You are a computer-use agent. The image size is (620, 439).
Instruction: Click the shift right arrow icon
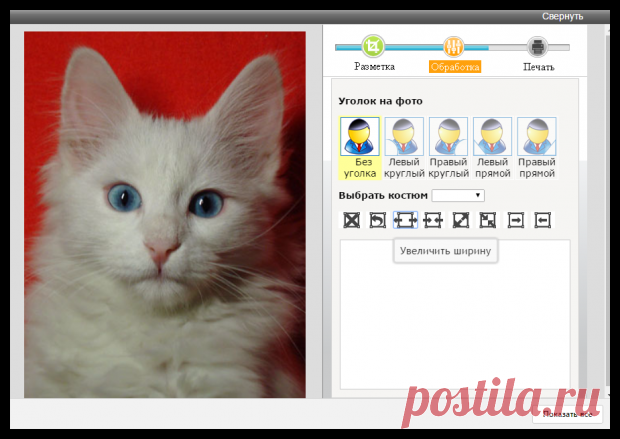516,220
